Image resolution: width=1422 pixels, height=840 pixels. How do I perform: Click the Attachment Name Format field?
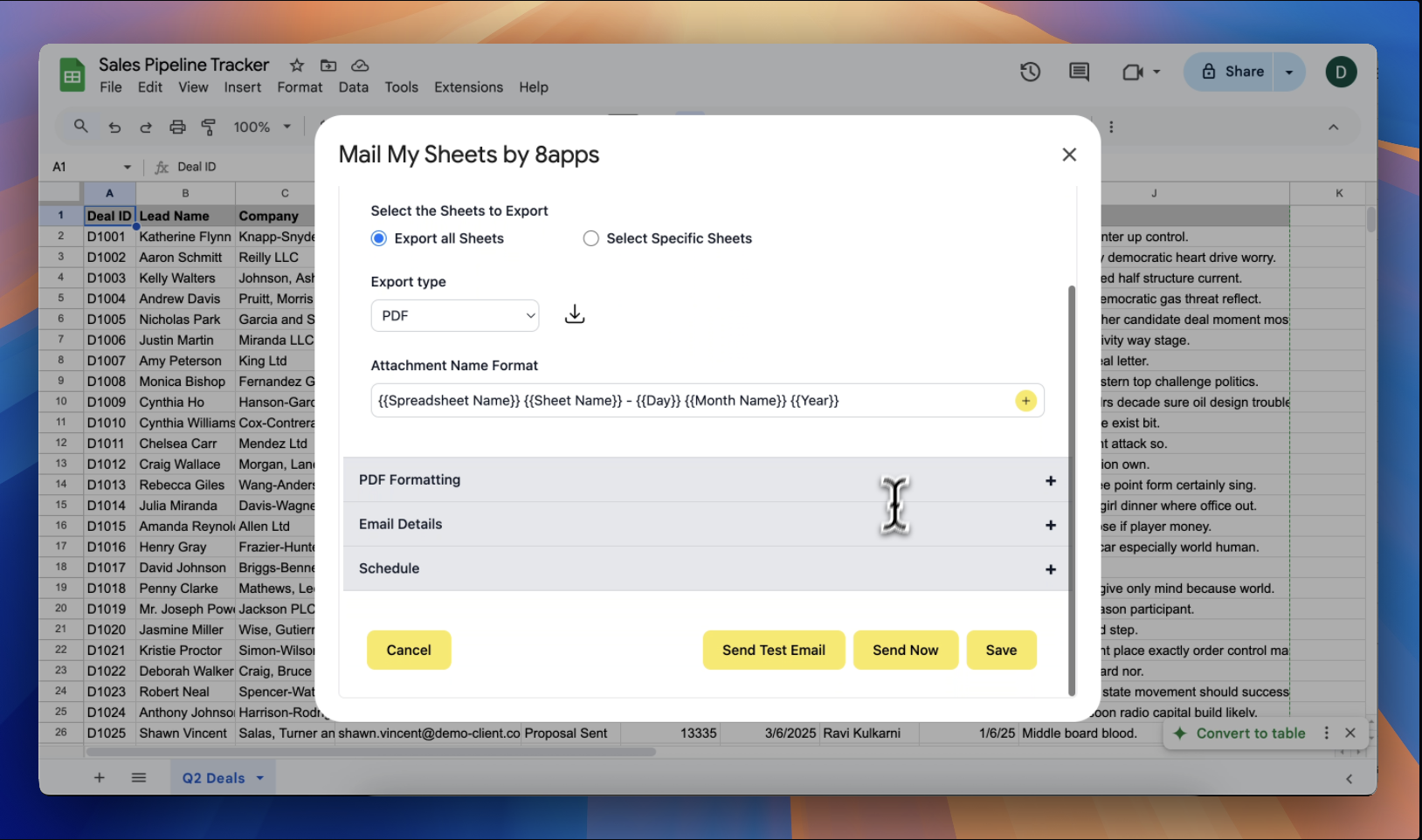pos(690,401)
